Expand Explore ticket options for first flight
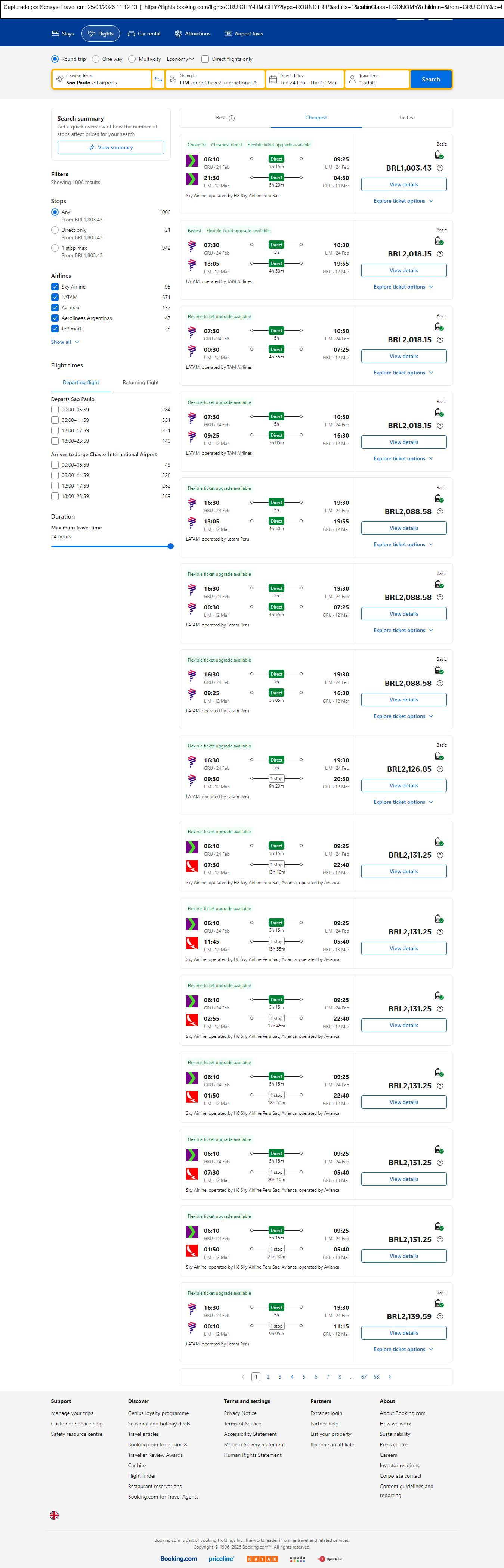The image size is (504, 1568). tap(403, 201)
